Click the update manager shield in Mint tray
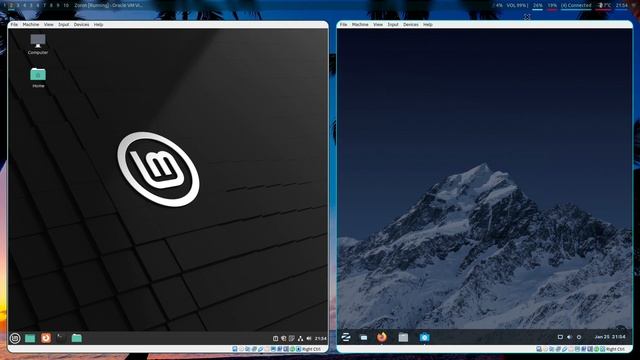 [x=284, y=338]
